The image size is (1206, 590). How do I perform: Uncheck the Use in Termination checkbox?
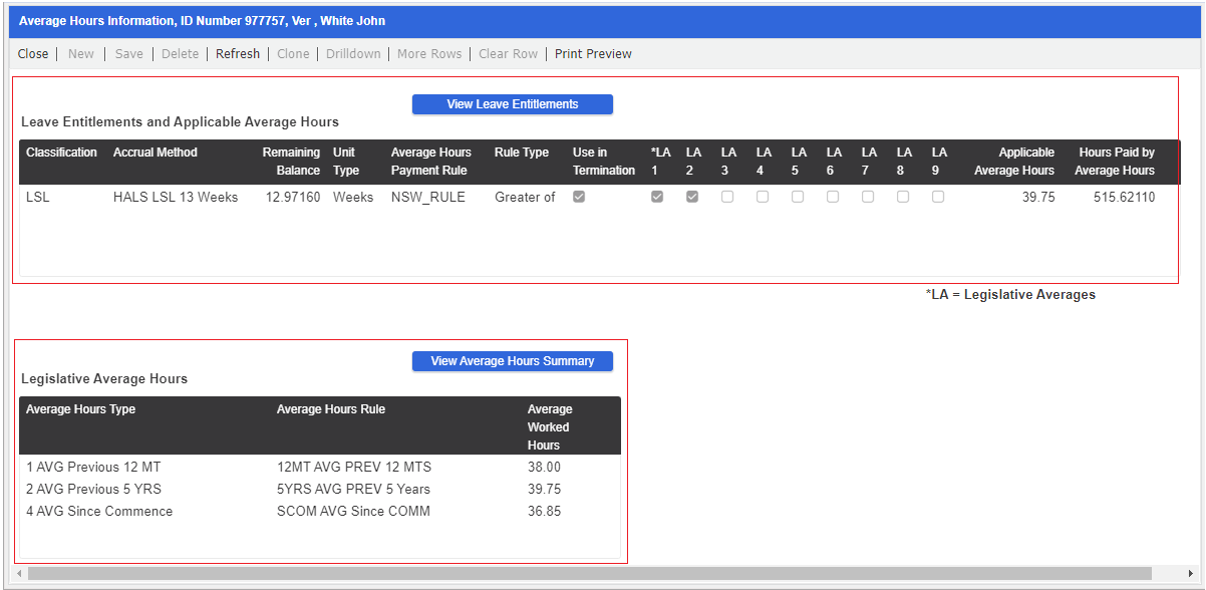click(x=578, y=196)
